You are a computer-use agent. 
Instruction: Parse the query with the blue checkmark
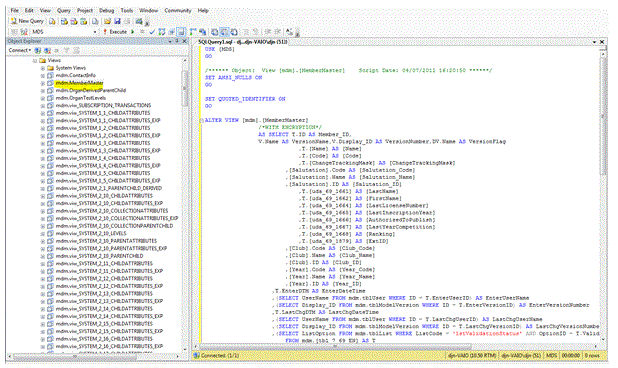click(152, 32)
